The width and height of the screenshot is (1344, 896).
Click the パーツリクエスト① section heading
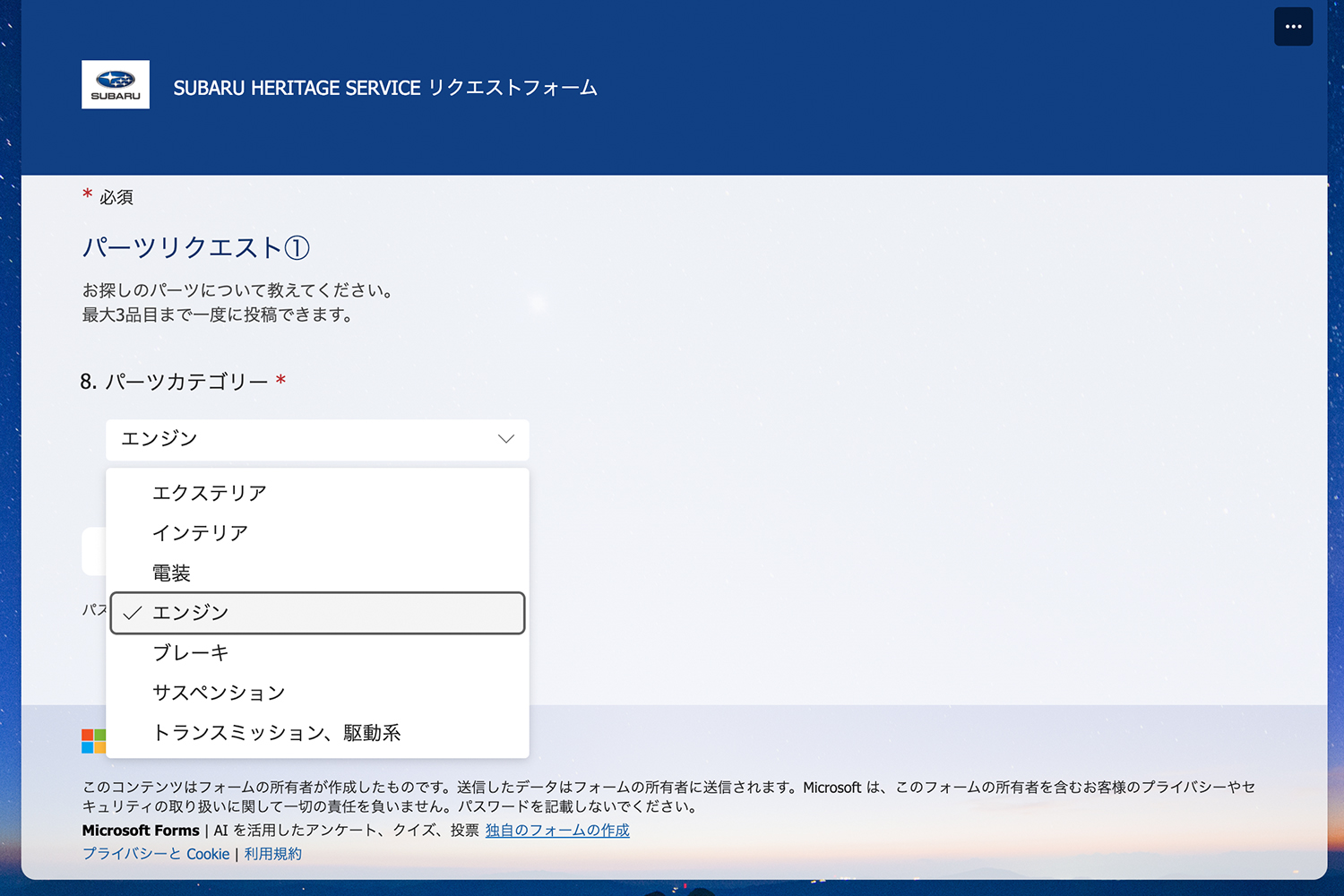pyautogui.click(x=195, y=248)
